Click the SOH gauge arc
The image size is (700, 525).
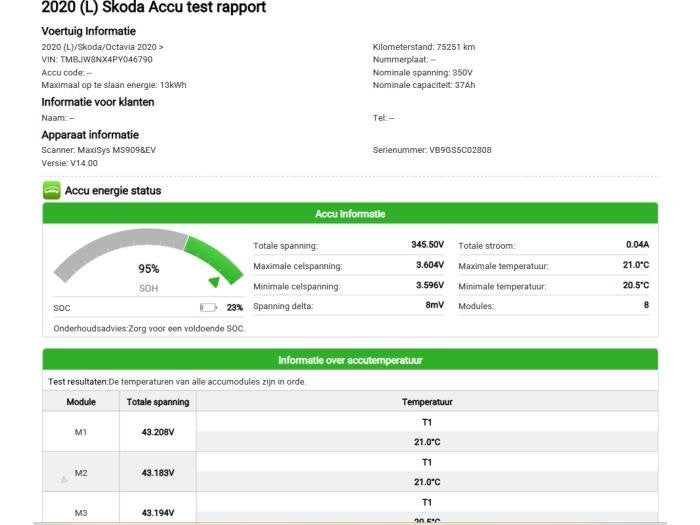[148, 255]
